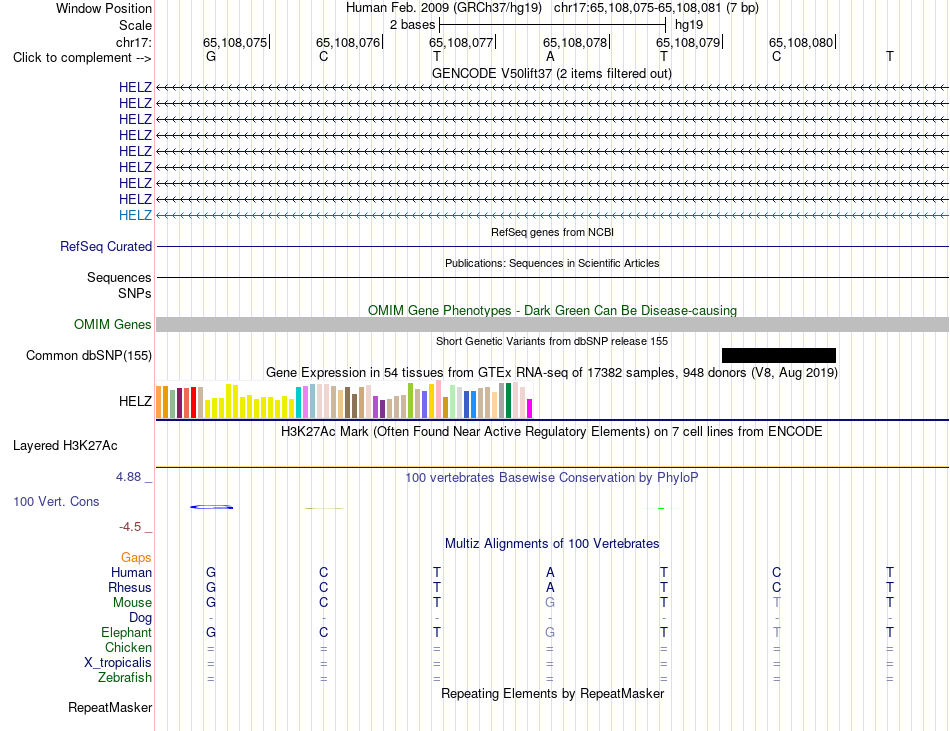Viewport: 950px width, 731px height.
Task: Click the light-blue HELZ transcript arrow line
Action: [x=552, y=215]
